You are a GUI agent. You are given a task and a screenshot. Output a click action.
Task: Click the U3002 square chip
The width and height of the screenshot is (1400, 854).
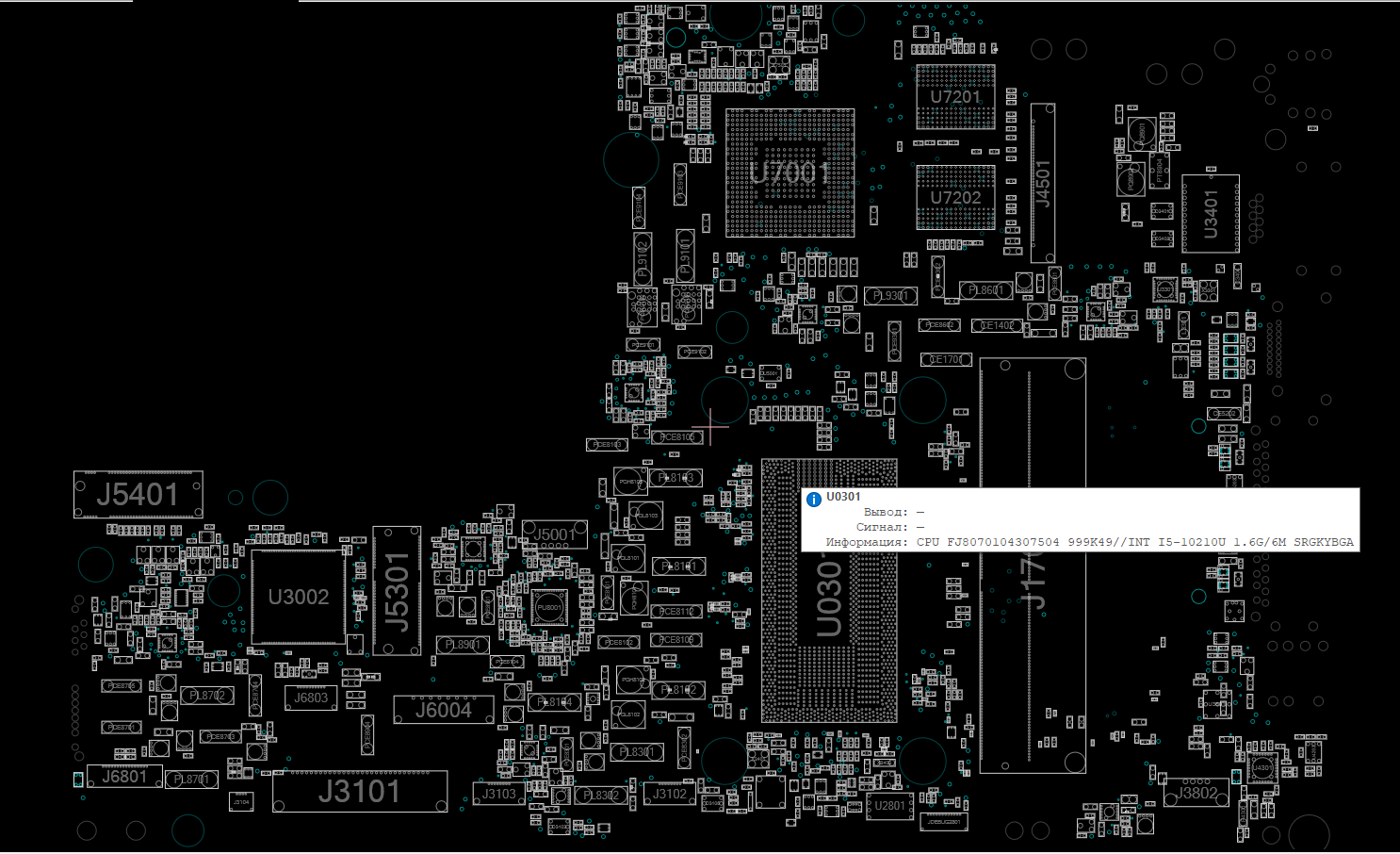coord(298,598)
